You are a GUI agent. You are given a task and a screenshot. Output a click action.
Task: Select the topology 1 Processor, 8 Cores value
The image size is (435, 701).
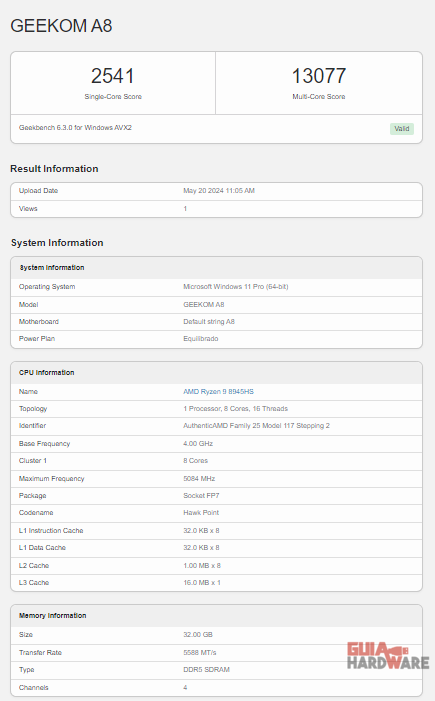pyautogui.click(x=236, y=409)
